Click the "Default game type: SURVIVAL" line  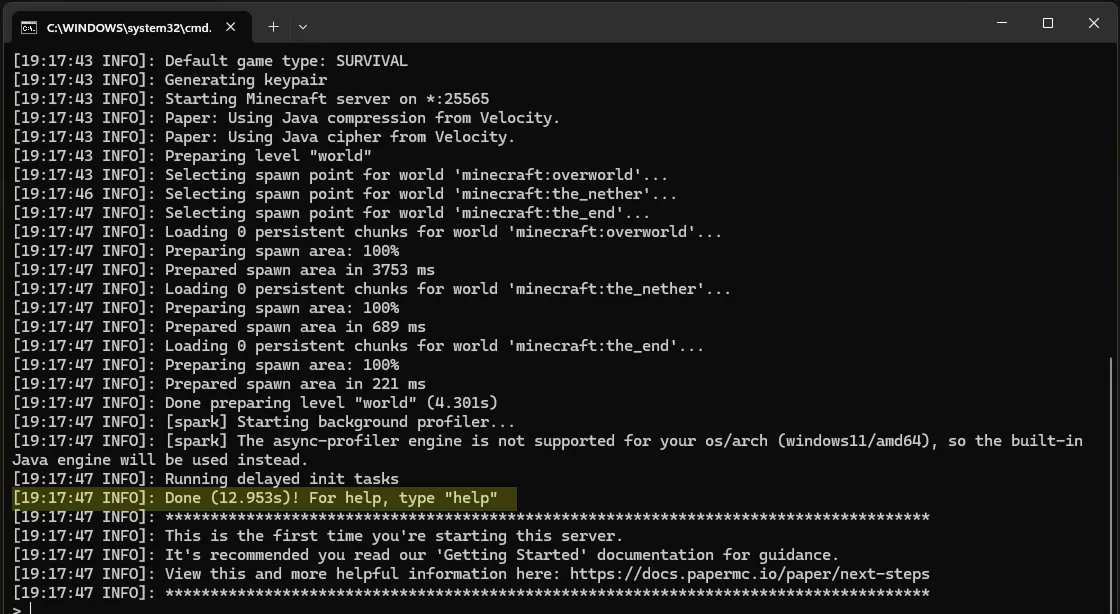(x=286, y=61)
